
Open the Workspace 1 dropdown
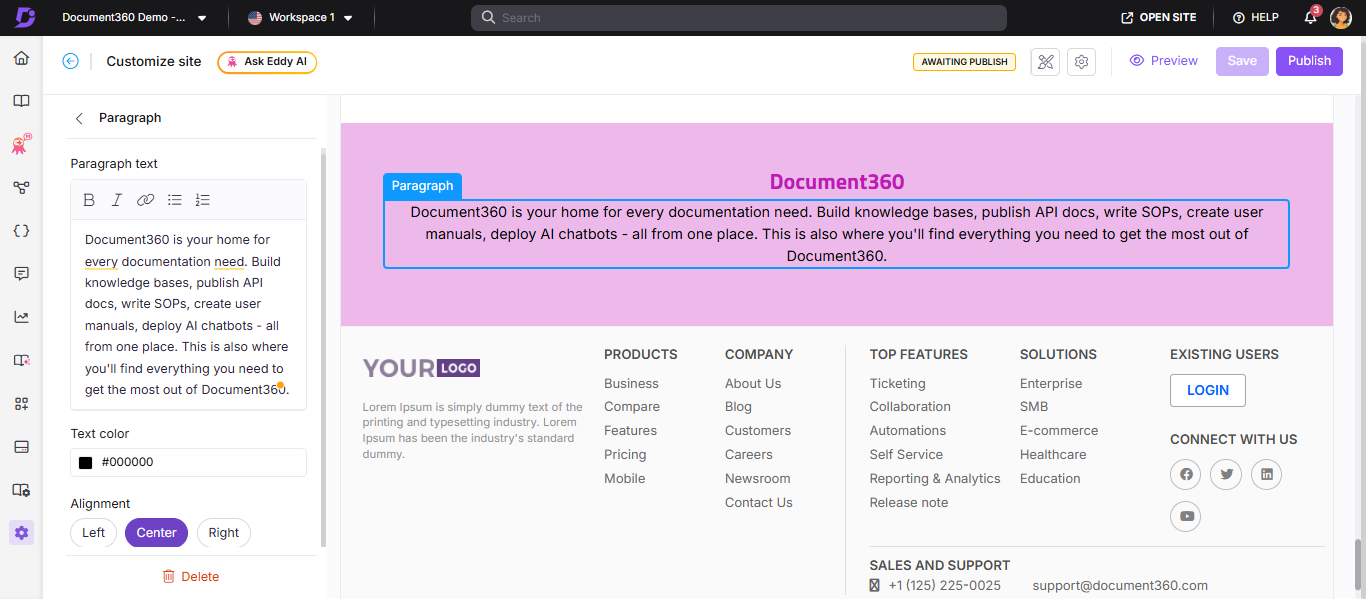pyautogui.click(x=300, y=18)
